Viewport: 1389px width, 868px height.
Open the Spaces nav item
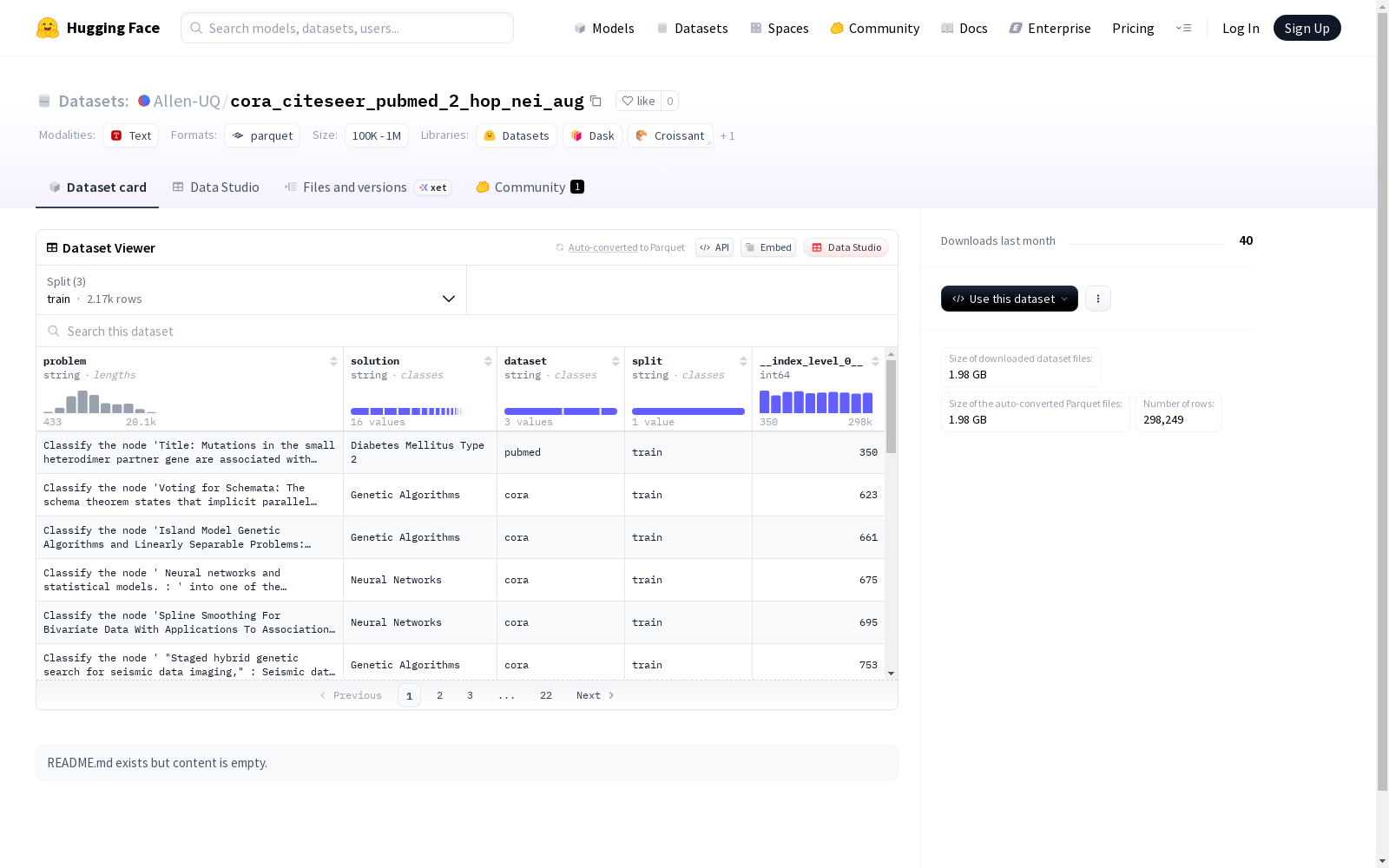point(780,28)
